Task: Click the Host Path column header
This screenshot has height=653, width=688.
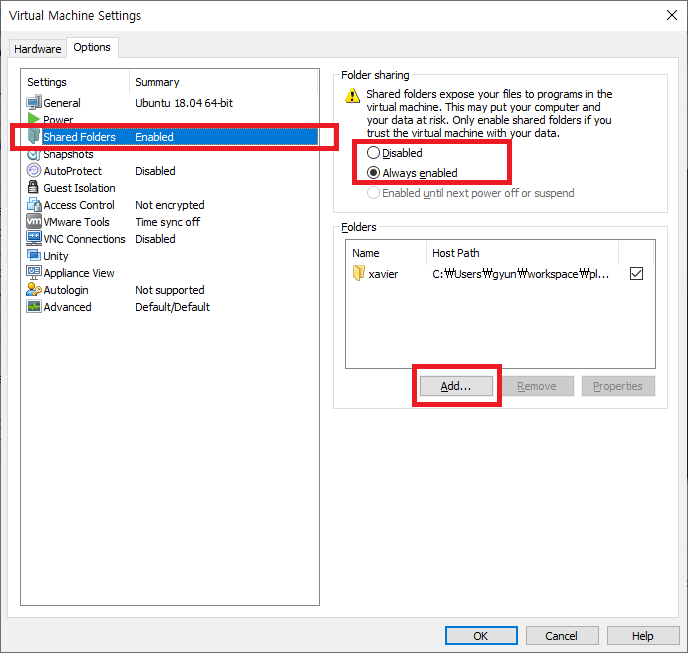Action: tap(523, 253)
